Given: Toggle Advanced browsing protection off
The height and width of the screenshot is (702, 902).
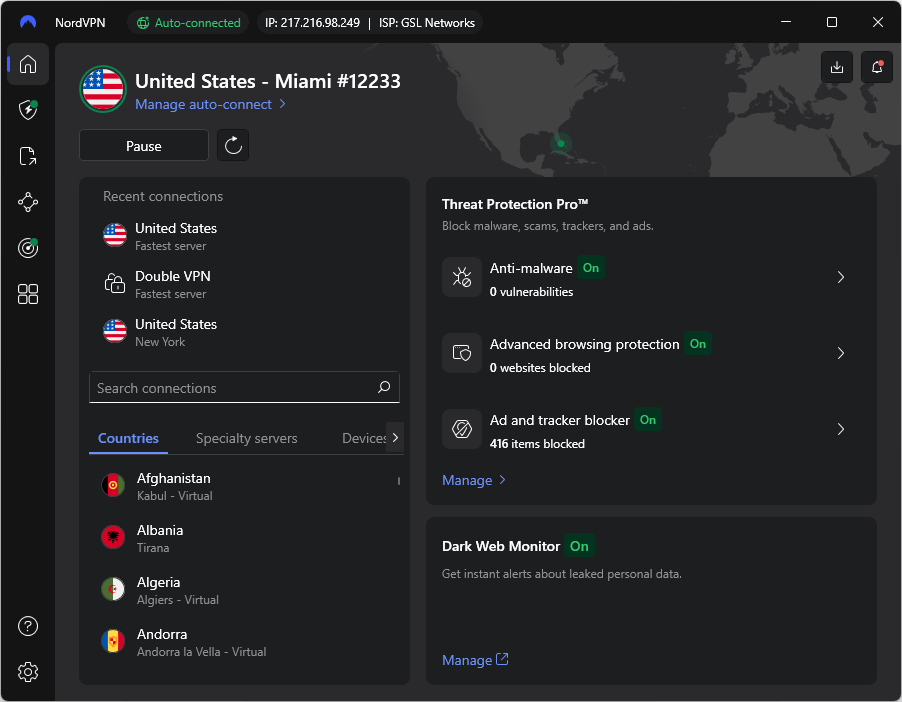Looking at the screenshot, I should point(698,344).
